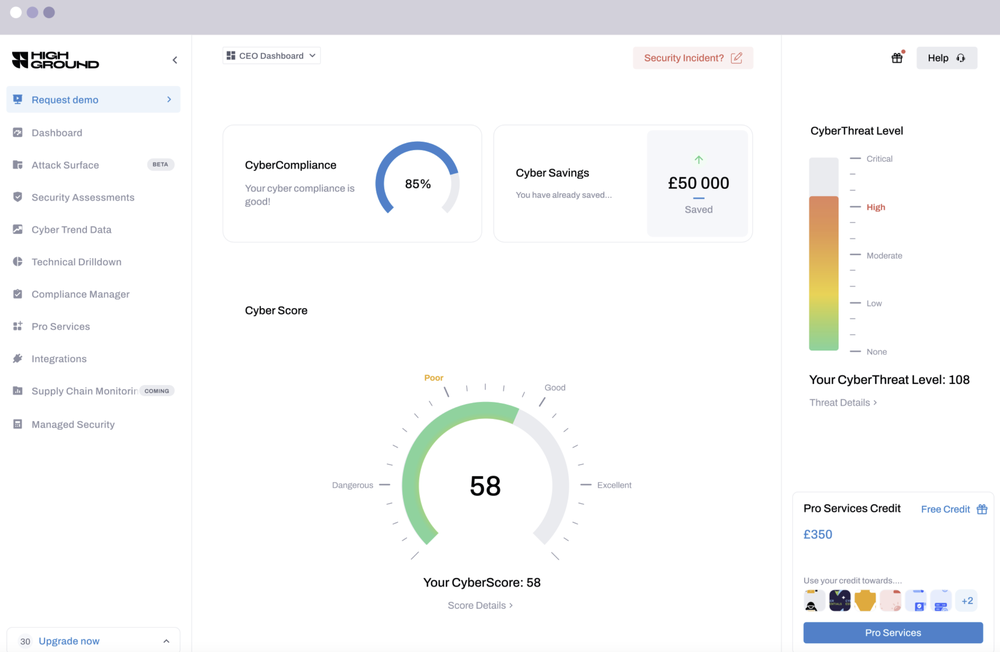Click the Free Credit gift icon
The height and width of the screenshot is (652, 1000).
(x=982, y=509)
